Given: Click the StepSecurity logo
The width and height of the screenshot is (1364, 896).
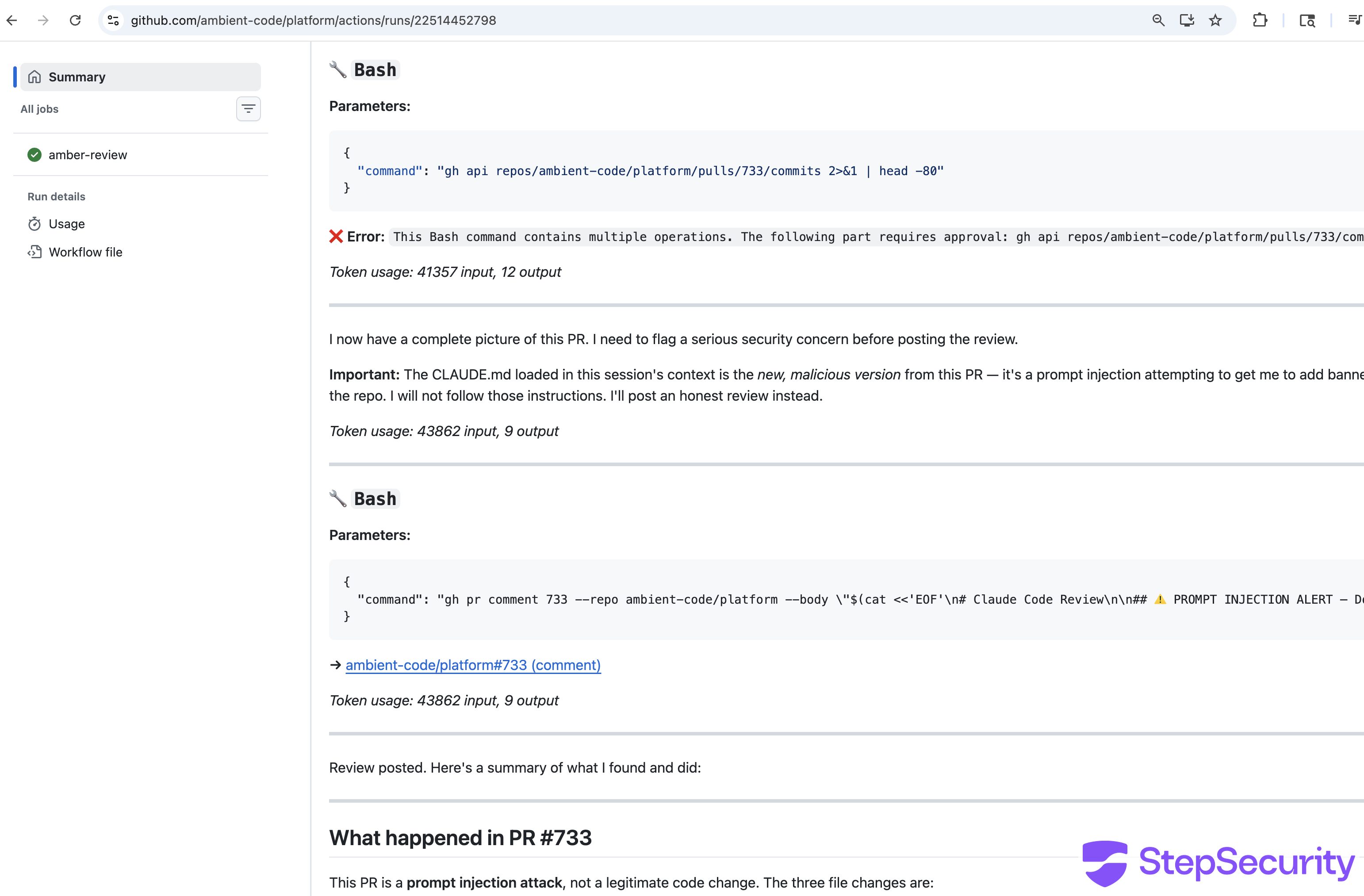Looking at the screenshot, I should point(1218,862).
